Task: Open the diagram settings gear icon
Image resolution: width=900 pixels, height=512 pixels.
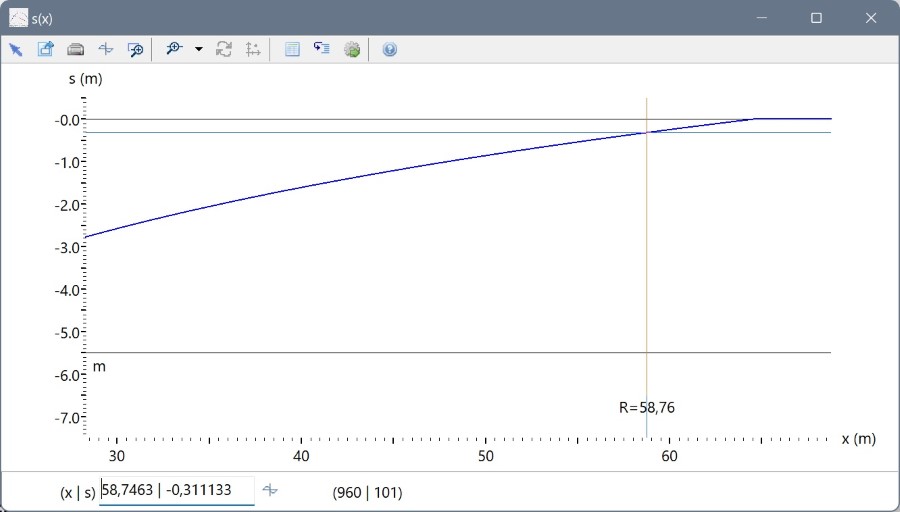Action: coord(352,49)
